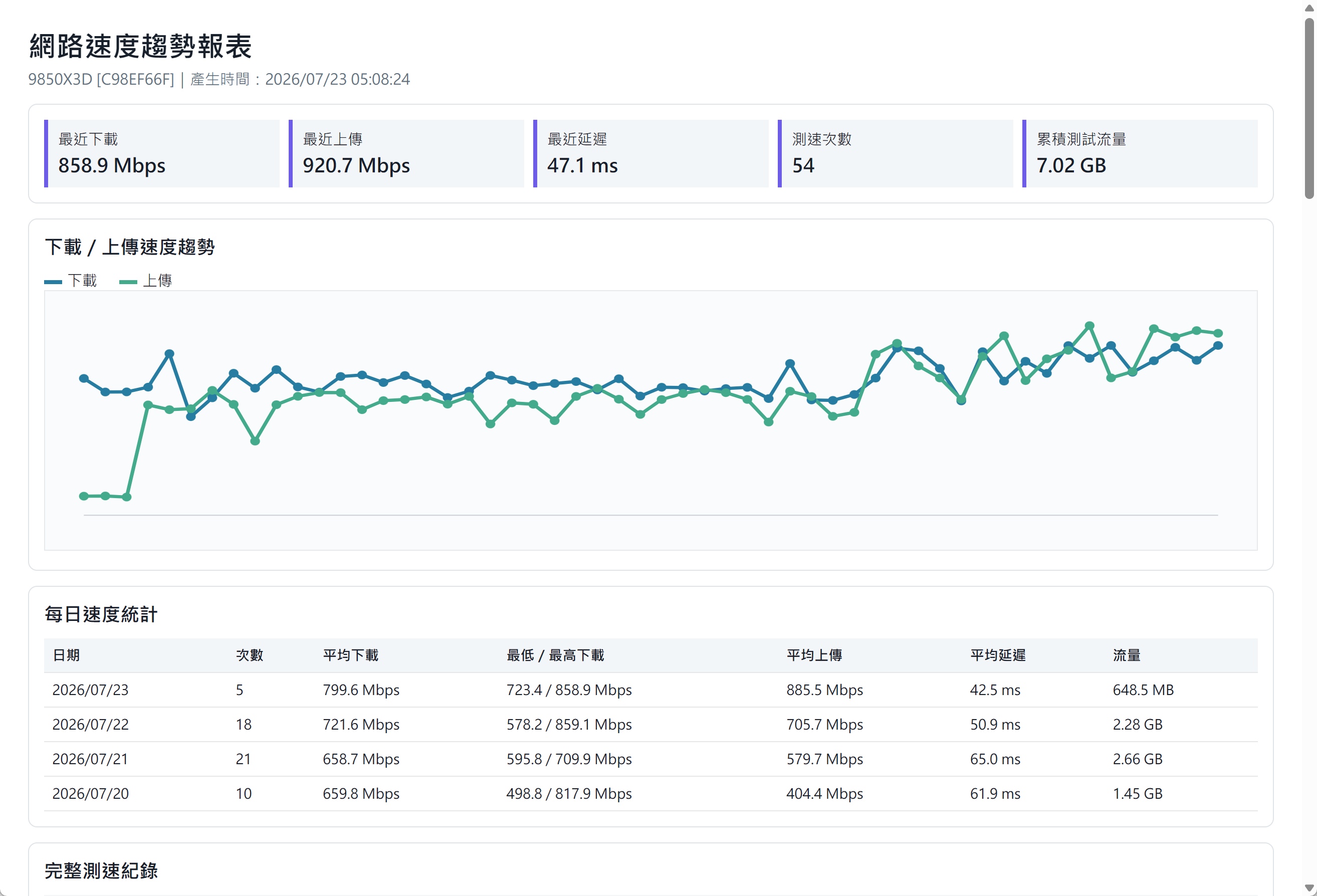Click the 659.8 Mbps average download cell

coord(361,793)
